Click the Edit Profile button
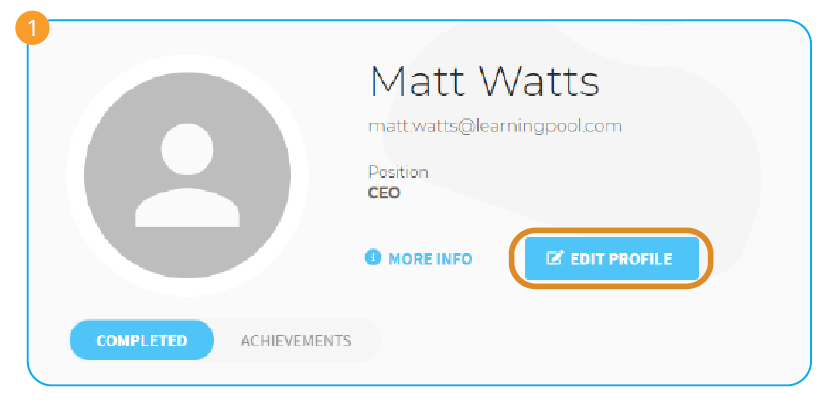The height and width of the screenshot is (403, 820). (x=612, y=258)
